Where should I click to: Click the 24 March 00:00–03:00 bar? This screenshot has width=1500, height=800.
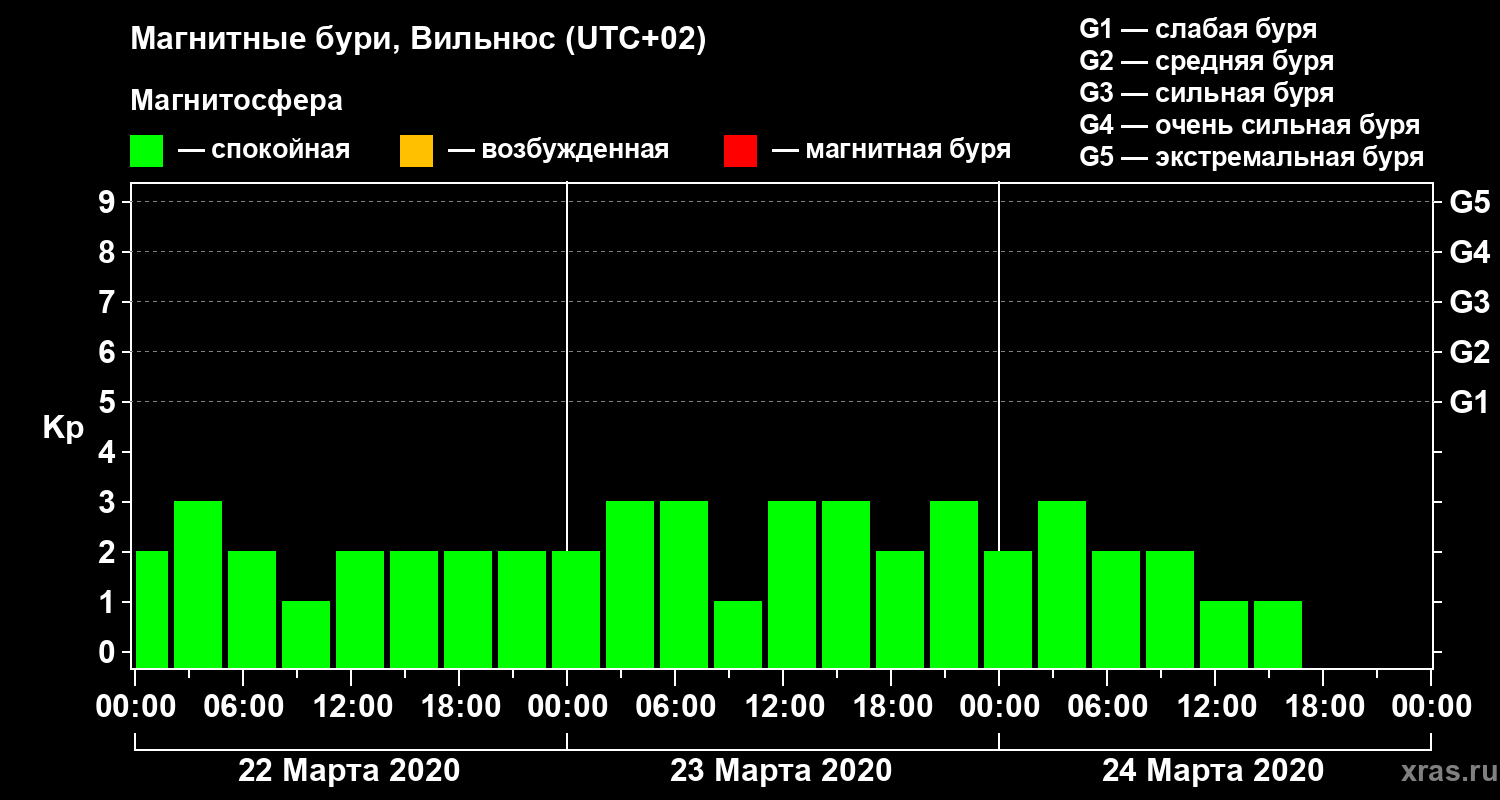pos(1008,609)
